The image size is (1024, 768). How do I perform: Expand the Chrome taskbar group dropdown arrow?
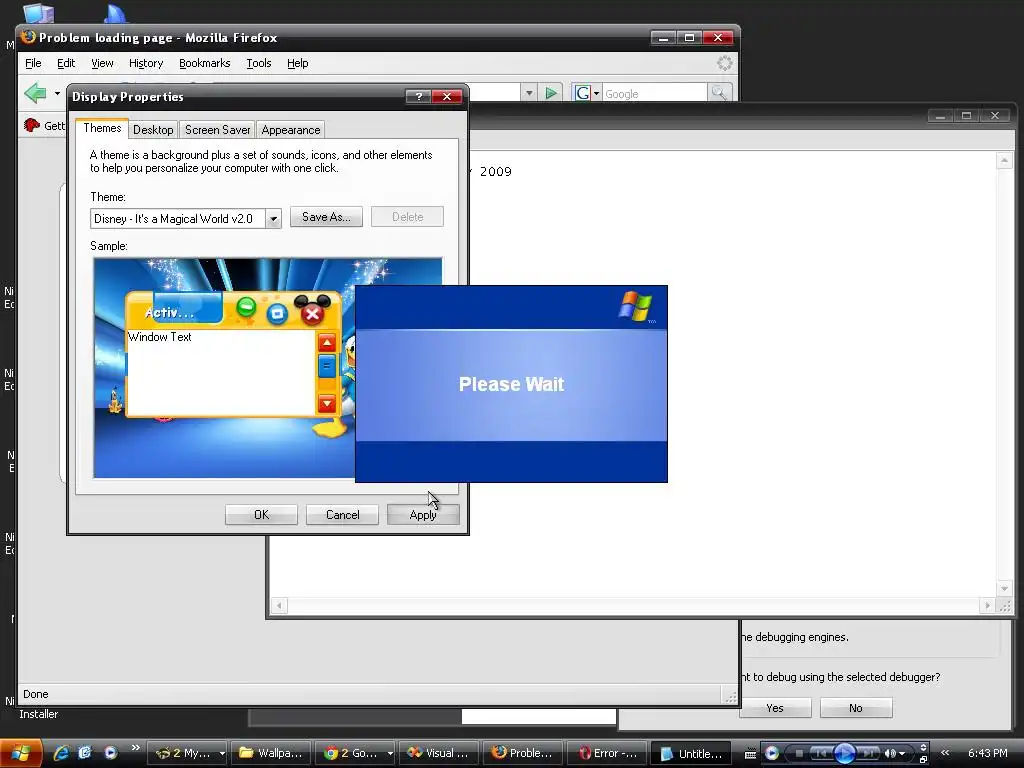point(390,753)
